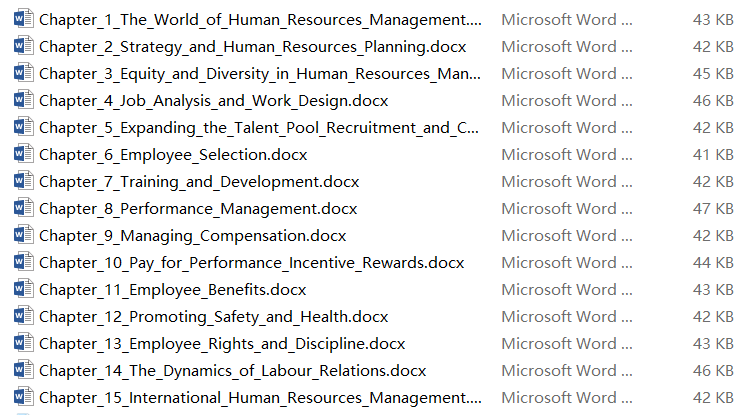Select Chapter_15_International_Human_Resources file name
The height and width of the screenshot is (415, 748).
[260, 397]
